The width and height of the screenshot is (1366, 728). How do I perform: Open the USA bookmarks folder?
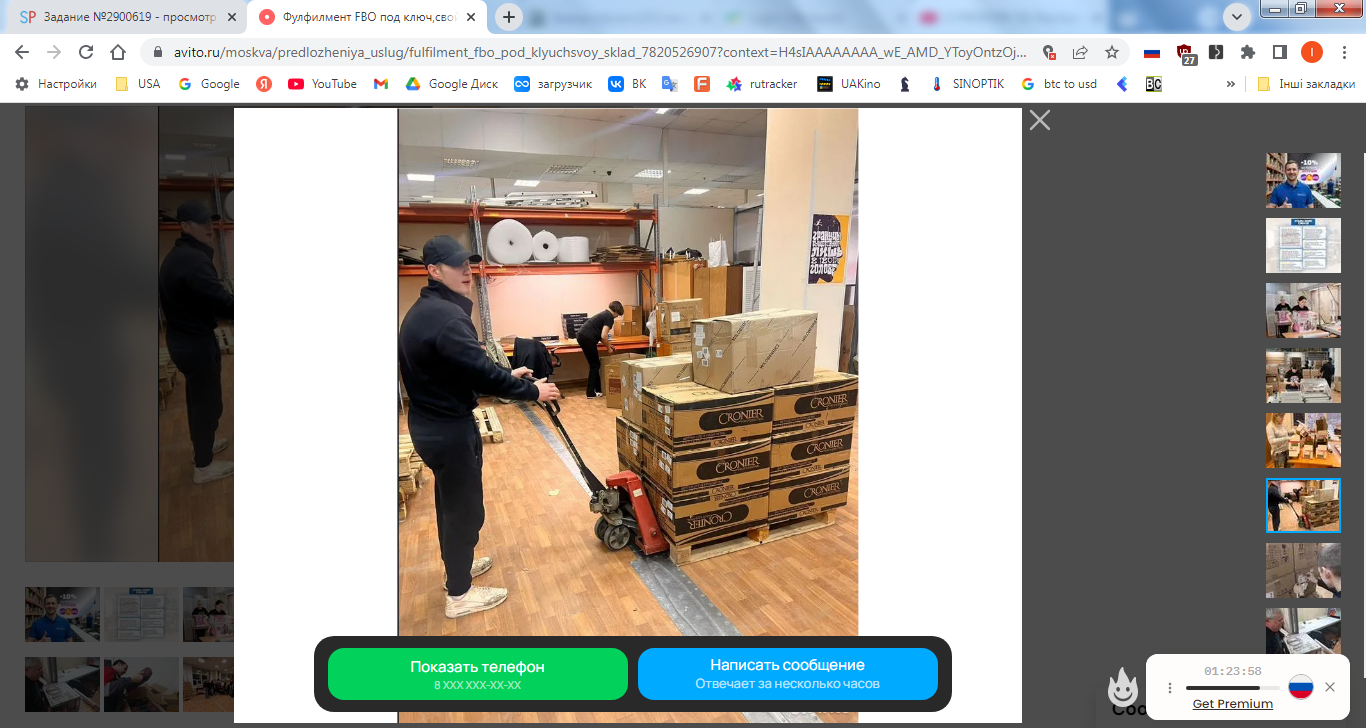point(138,84)
